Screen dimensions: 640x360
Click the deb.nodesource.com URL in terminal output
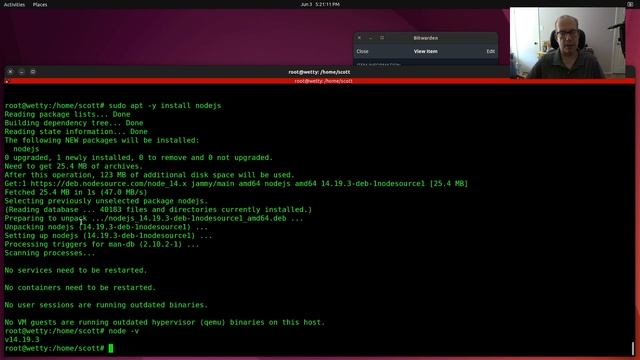109,184
